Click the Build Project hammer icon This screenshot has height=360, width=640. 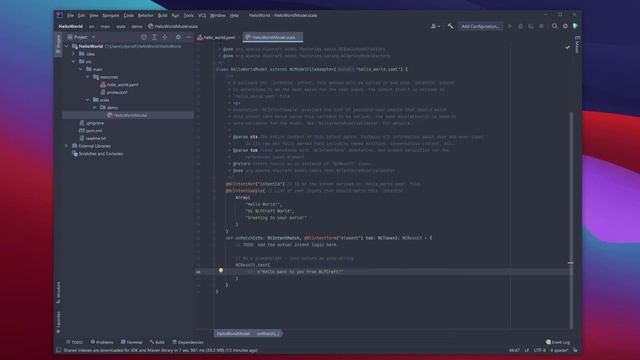click(450, 26)
